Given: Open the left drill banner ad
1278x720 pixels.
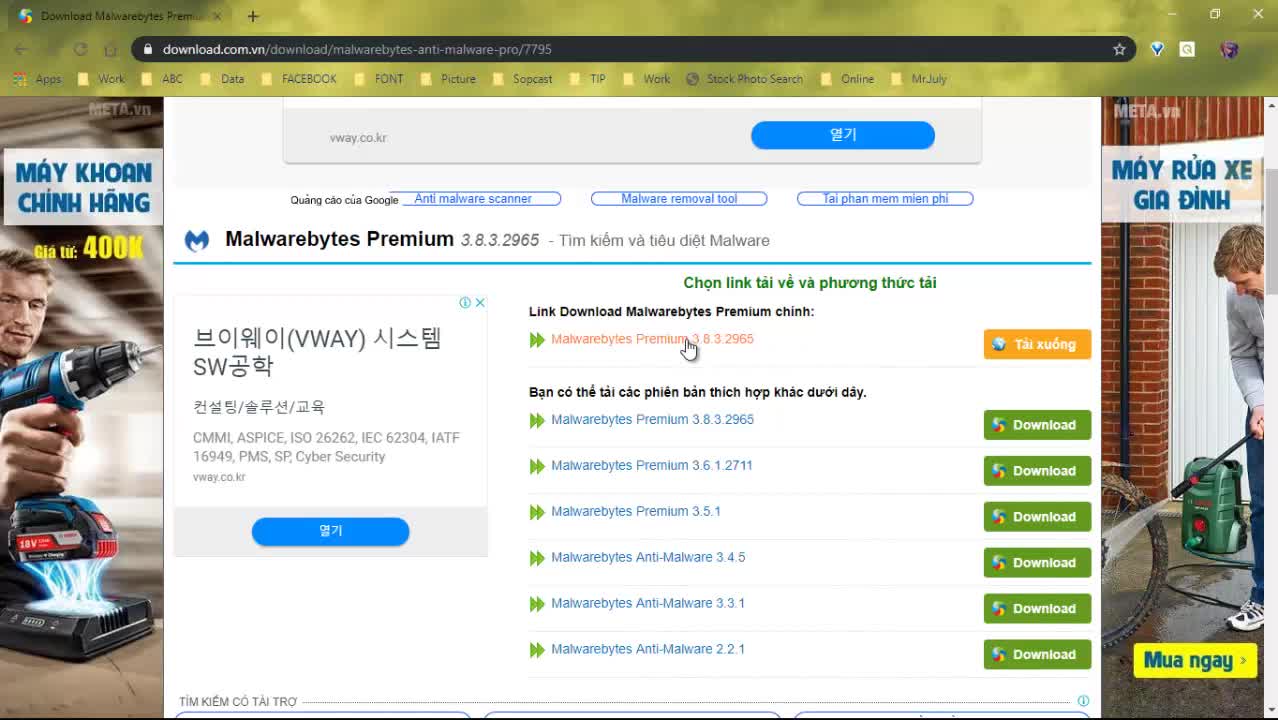Looking at the screenshot, I should [81, 408].
